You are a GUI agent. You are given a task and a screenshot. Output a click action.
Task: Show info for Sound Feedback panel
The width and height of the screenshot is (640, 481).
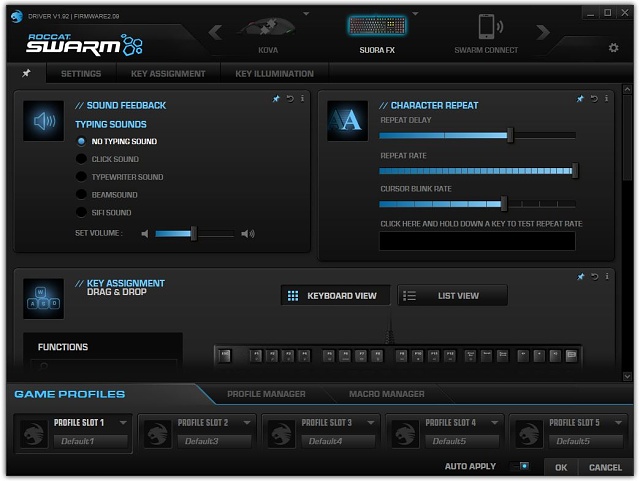302,98
